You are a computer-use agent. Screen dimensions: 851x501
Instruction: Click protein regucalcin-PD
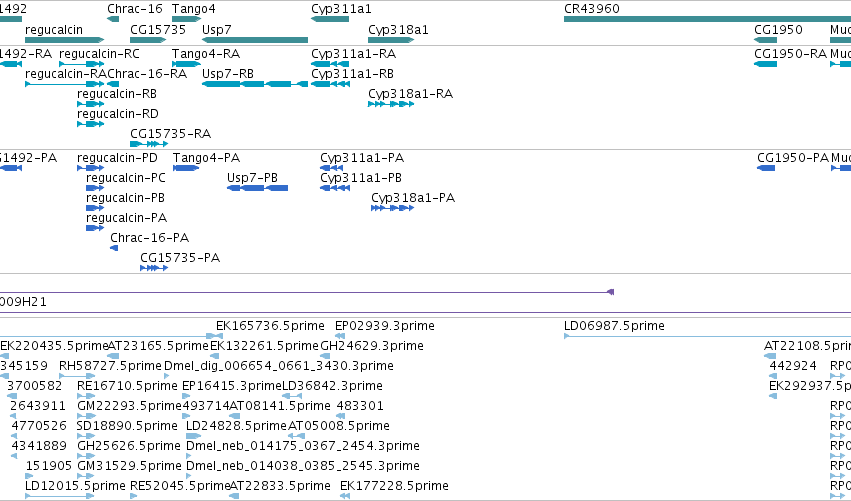117,158
